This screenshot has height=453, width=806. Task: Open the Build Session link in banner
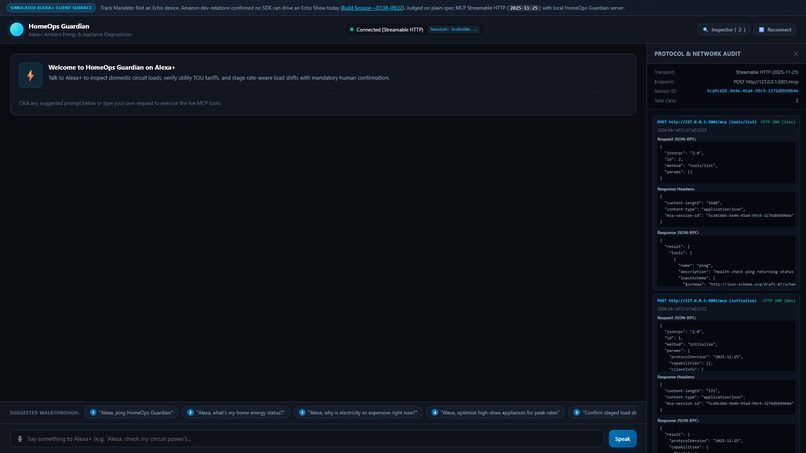[x=372, y=8]
